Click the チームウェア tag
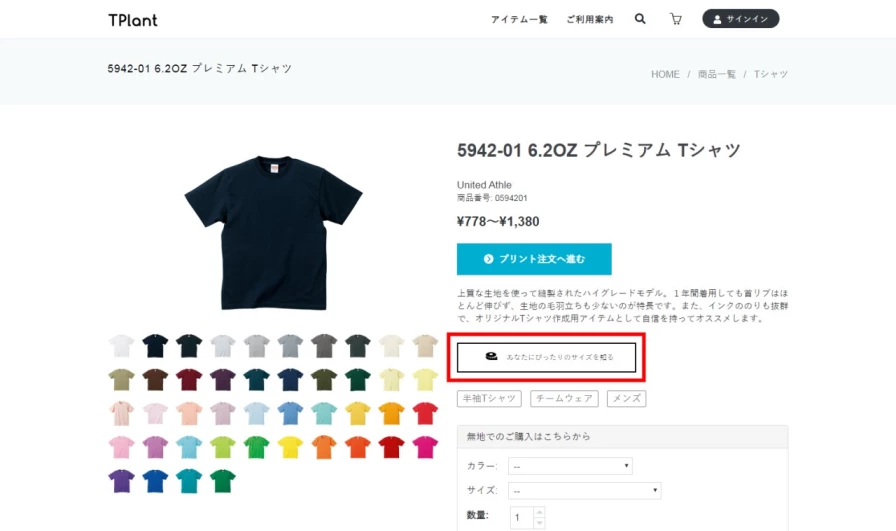 tap(564, 399)
